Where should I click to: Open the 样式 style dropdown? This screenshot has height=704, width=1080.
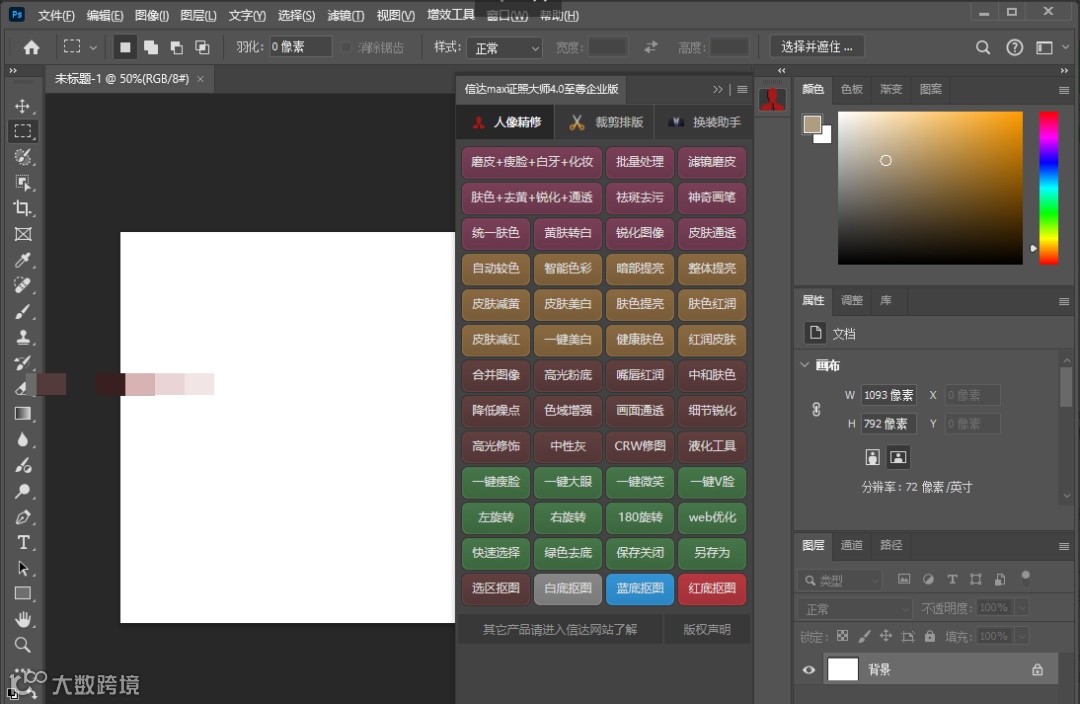(x=505, y=48)
